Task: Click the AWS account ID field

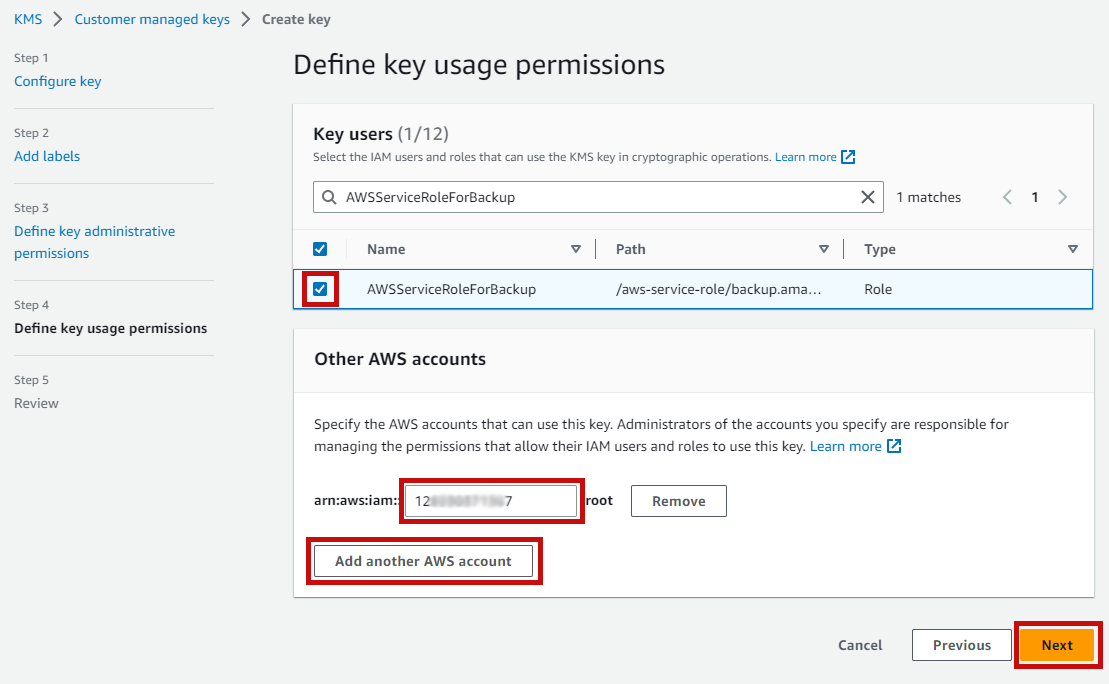Action: click(491, 501)
